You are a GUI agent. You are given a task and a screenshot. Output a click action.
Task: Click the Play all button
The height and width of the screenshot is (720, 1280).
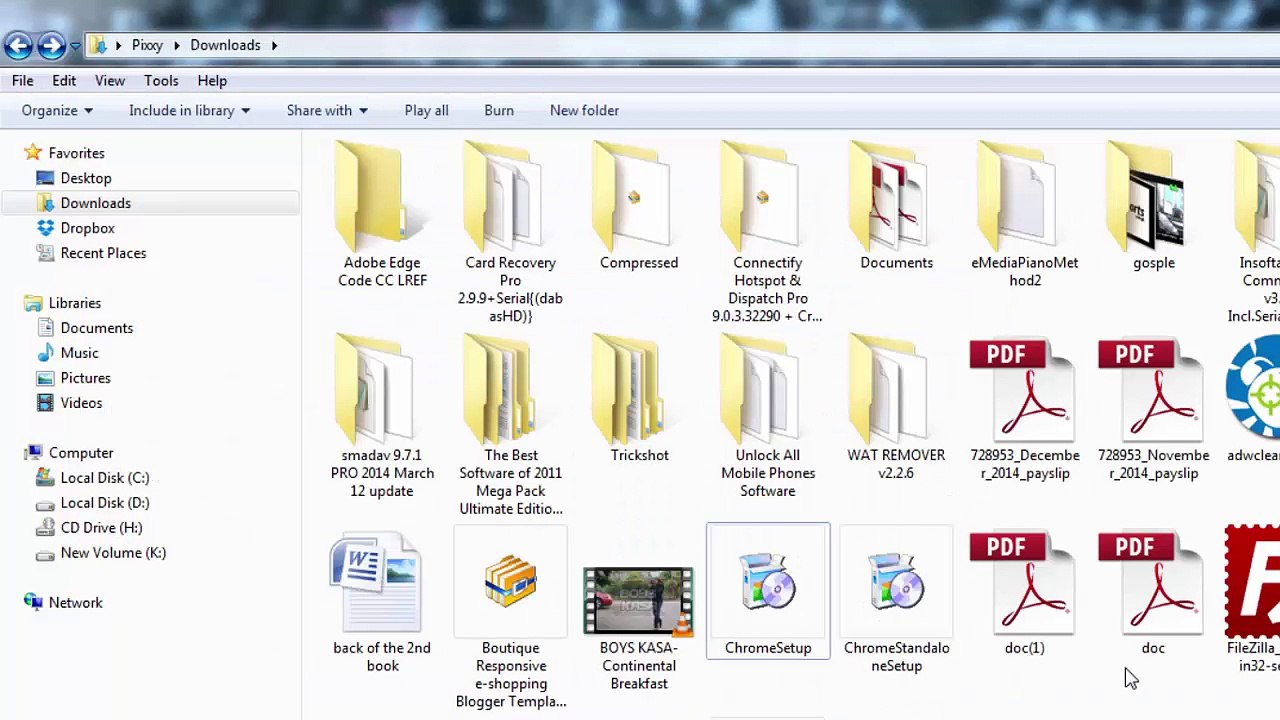pos(426,110)
